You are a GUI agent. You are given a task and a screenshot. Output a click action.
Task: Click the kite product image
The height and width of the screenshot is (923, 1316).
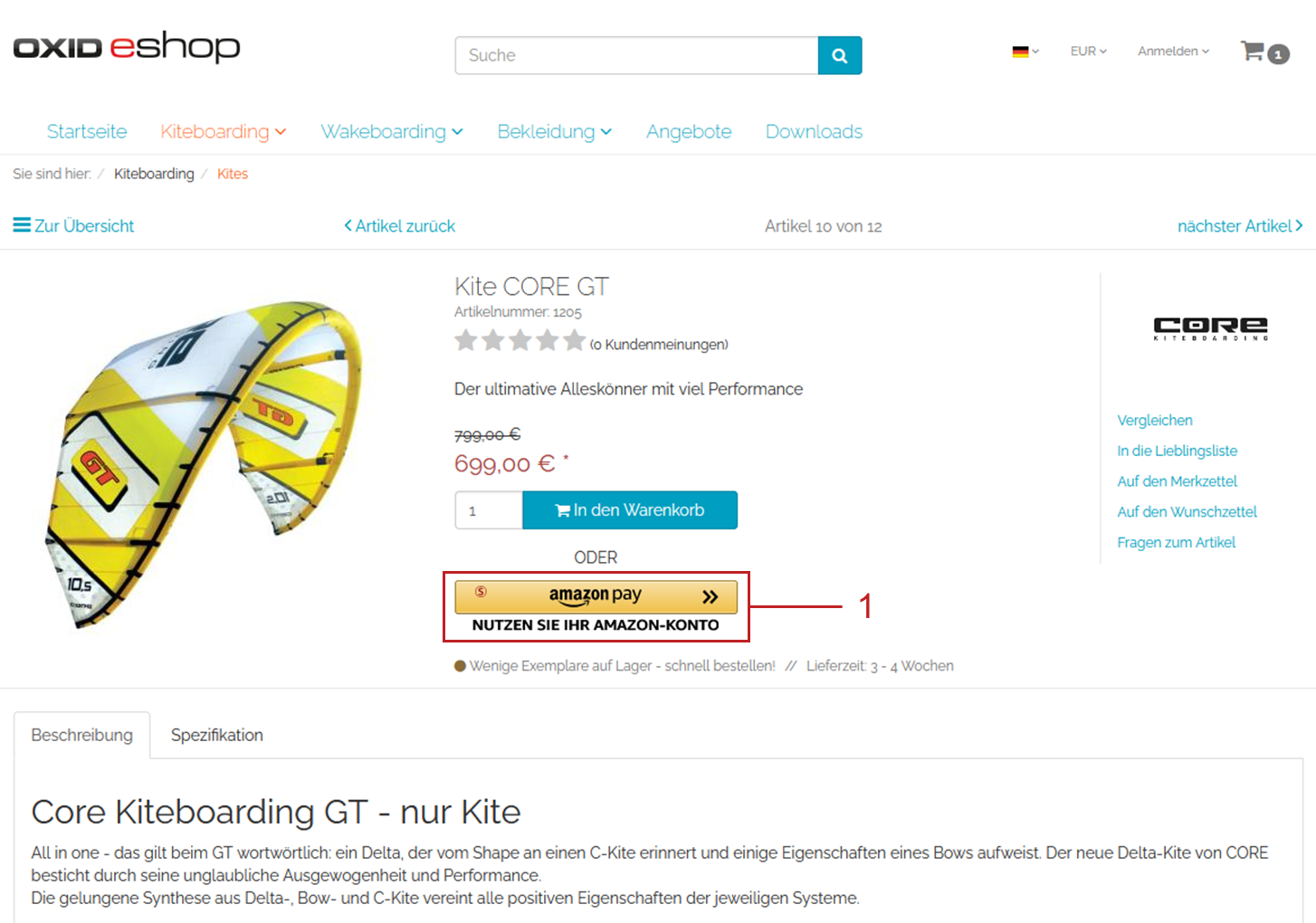(x=205, y=461)
